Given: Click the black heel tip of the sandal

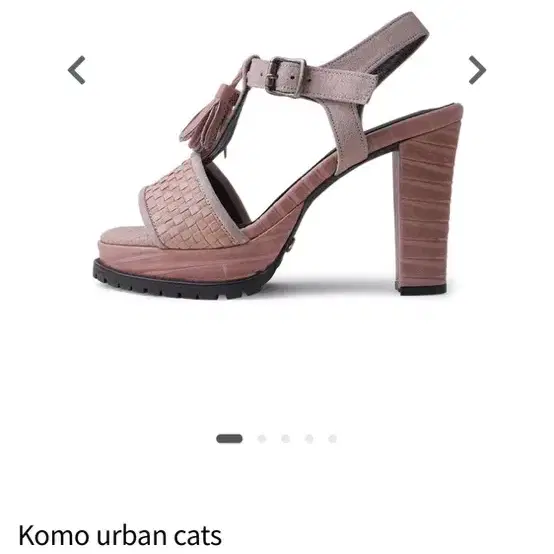Looking at the screenshot, I should click(422, 290).
